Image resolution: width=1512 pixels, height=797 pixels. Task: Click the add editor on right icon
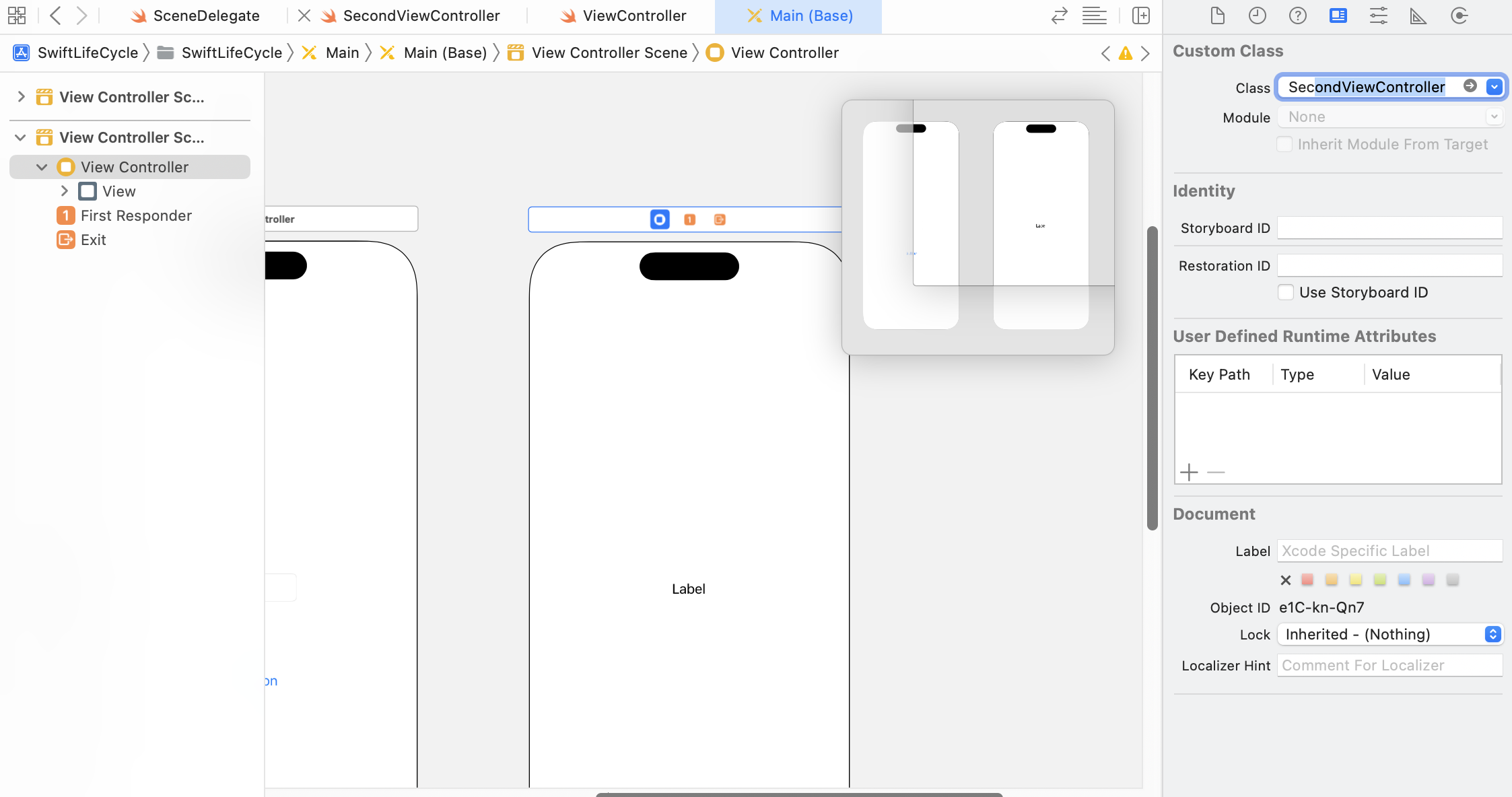(1141, 15)
